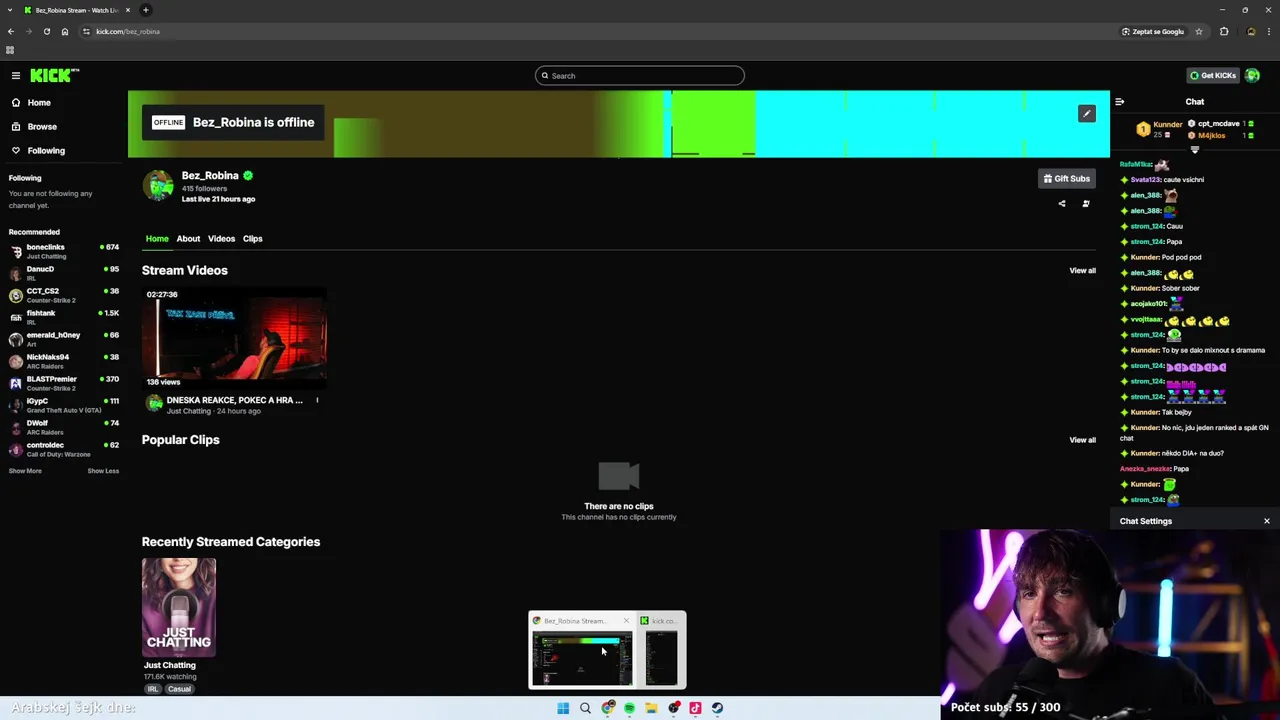Click the IRL category tag
The width and height of the screenshot is (1280, 720).
coord(153,689)
